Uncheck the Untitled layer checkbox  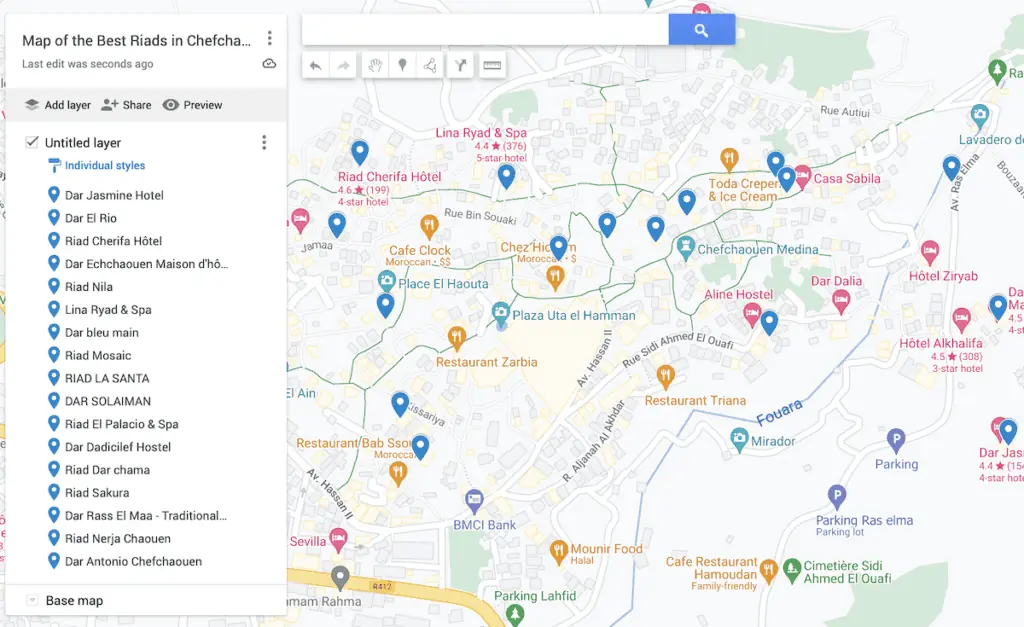click(31, 142)
